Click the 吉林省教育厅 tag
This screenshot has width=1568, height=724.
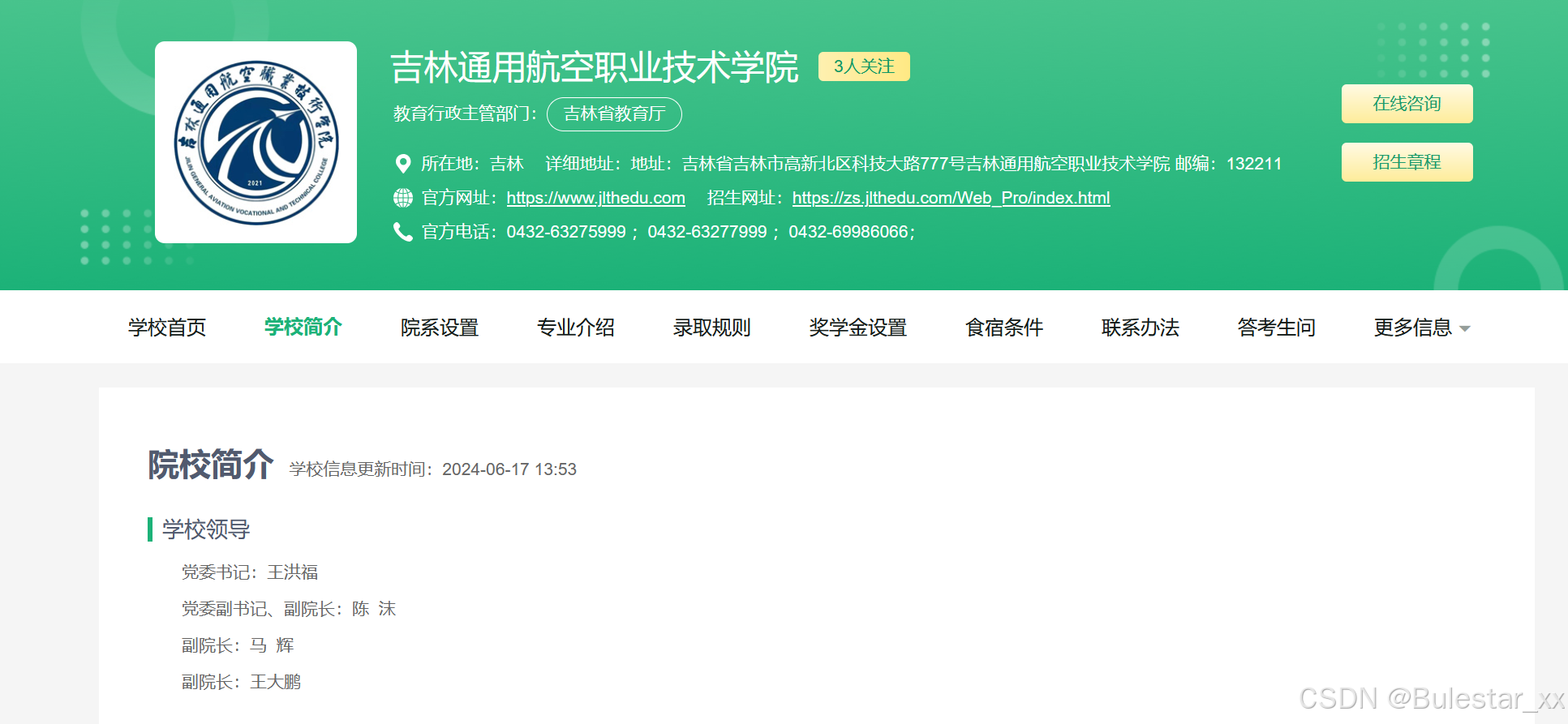(614, 114)
